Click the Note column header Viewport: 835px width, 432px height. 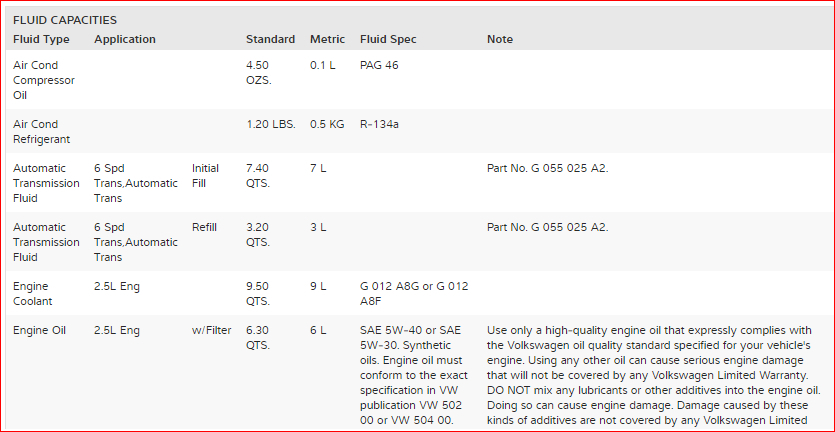[500, 39]
